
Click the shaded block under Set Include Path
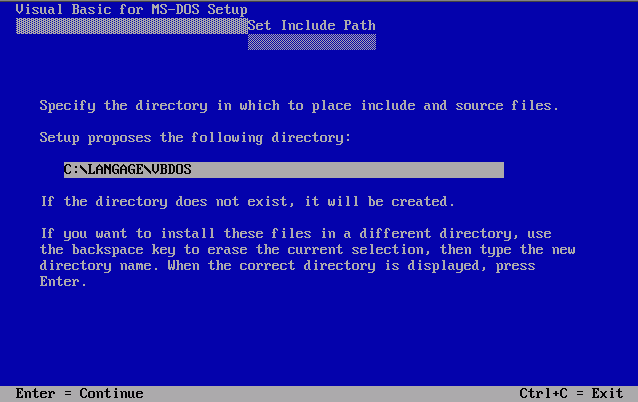click(x=312, y=42)
